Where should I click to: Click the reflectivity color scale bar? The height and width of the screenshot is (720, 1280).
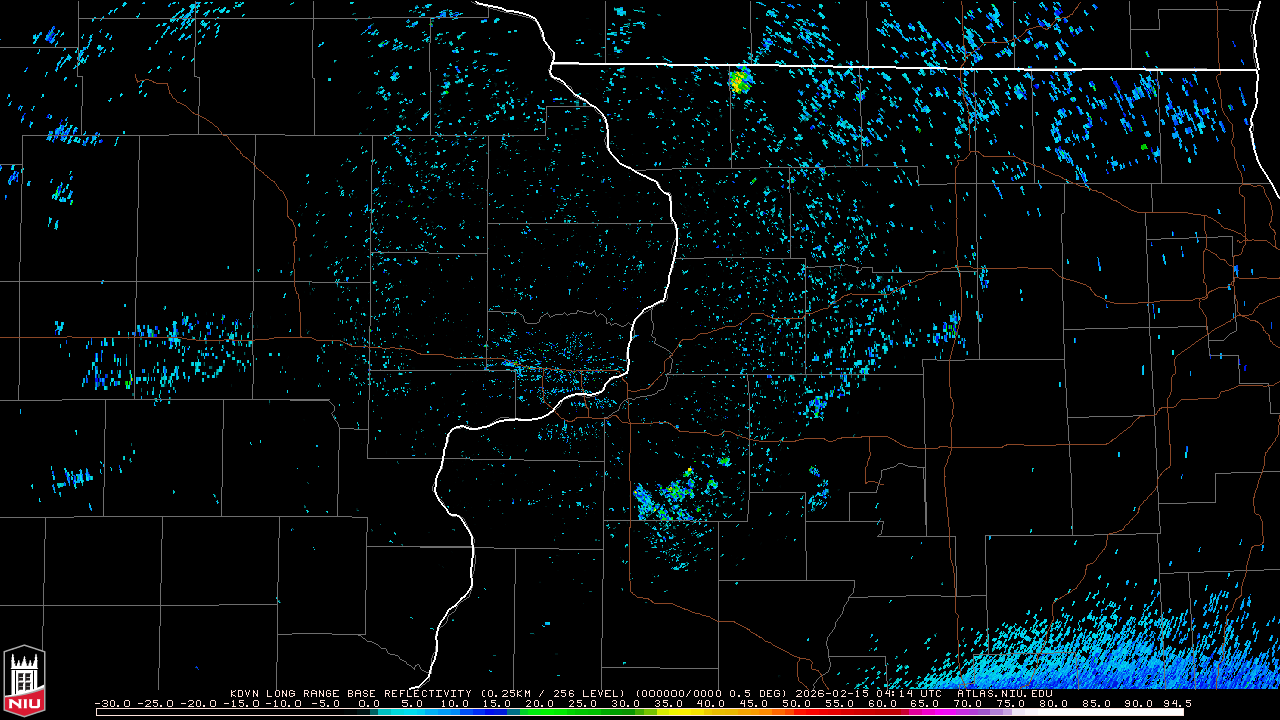640,712
